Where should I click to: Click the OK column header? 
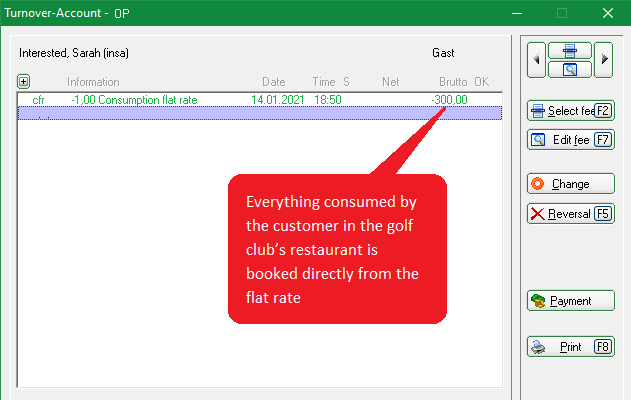tap(481, 82)
